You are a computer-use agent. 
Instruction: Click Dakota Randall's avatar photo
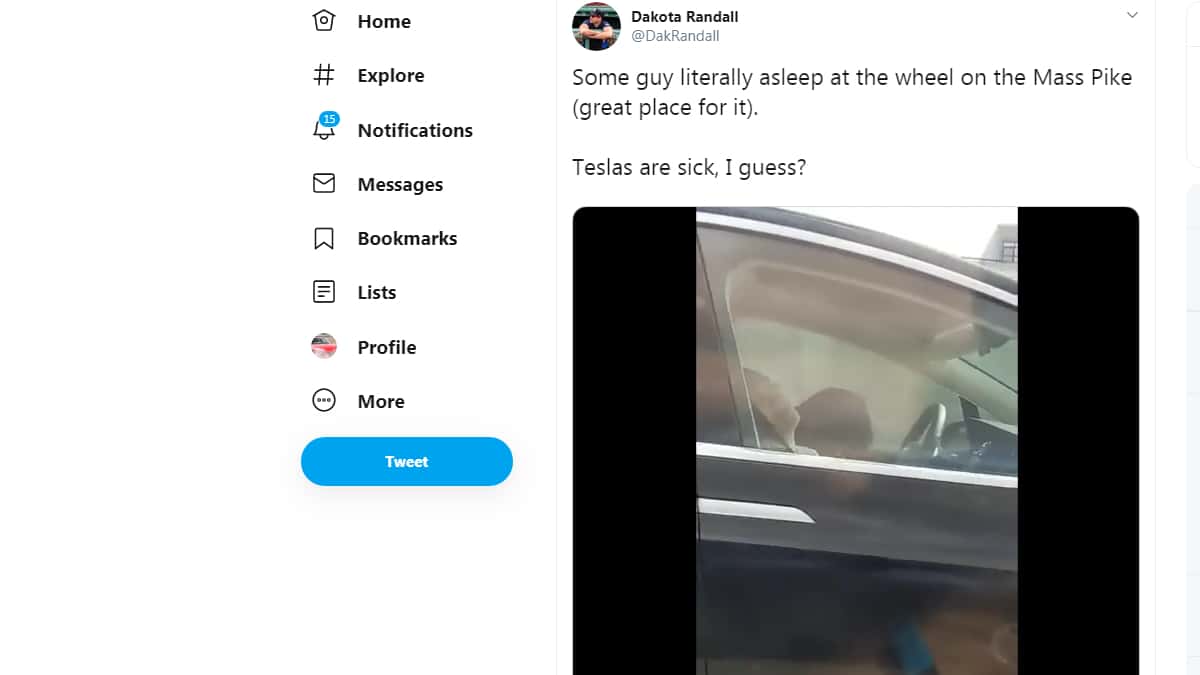point(596,27)
